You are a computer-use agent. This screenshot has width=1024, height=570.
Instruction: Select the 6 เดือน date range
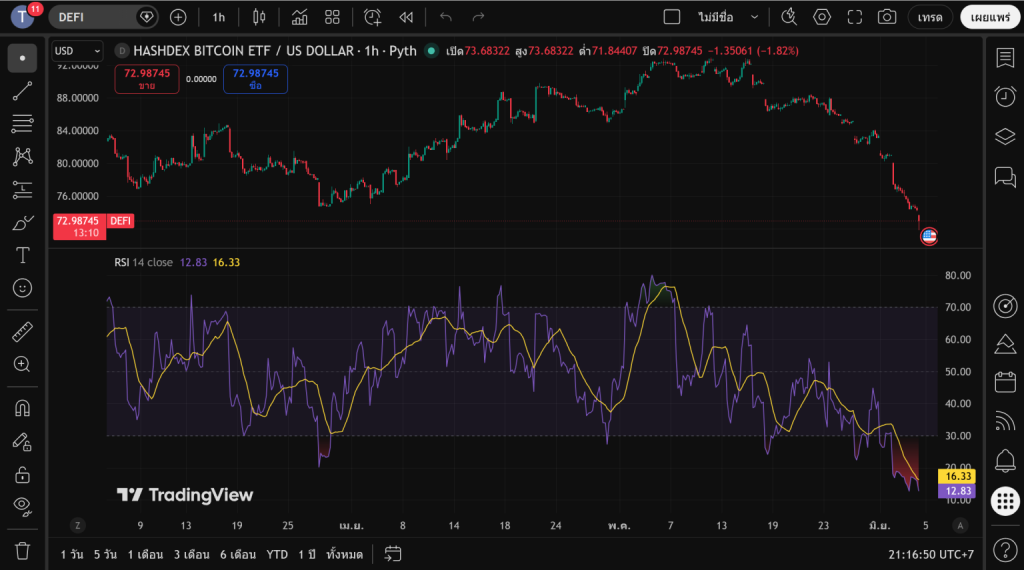point(238,554)
